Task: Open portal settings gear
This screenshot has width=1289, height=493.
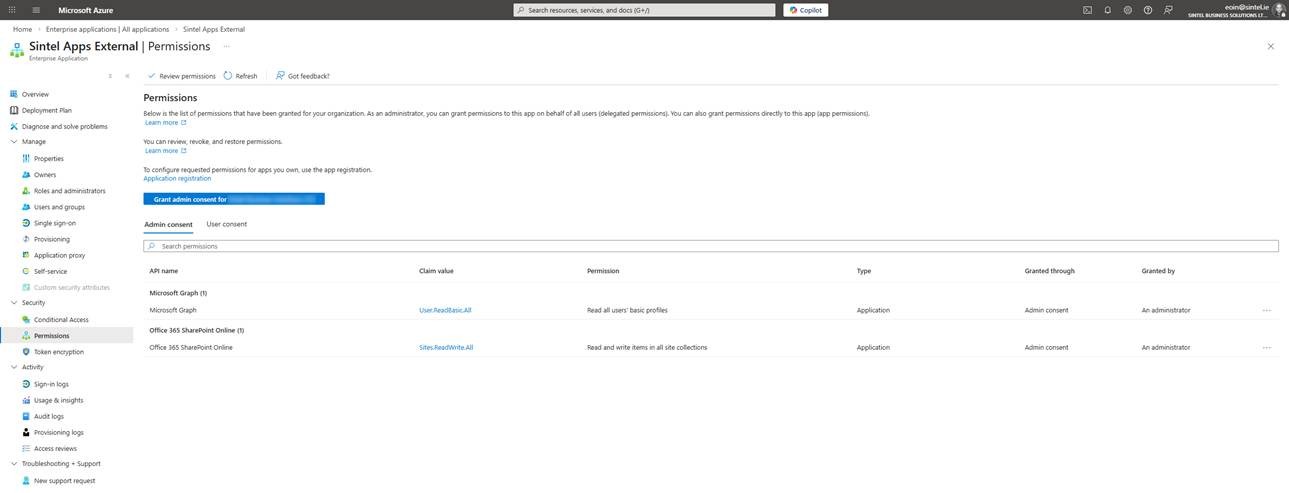Action: pos(1127,10)
